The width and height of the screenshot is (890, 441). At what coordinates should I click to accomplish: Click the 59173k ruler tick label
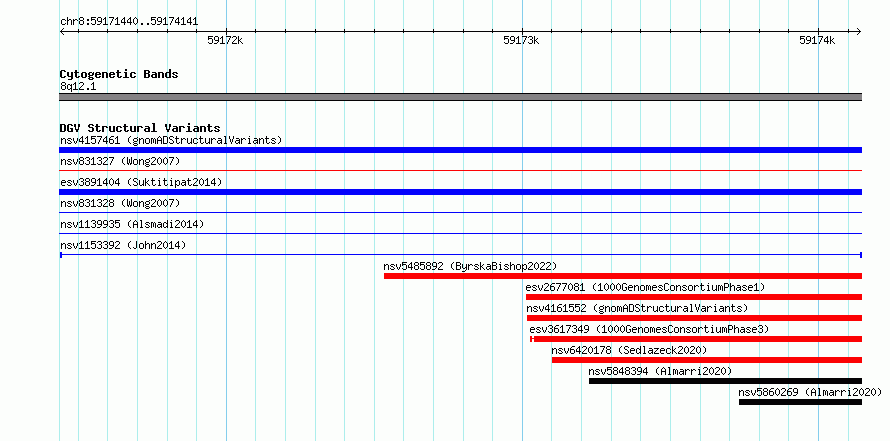pyautogui.click(x=522, y=40)
